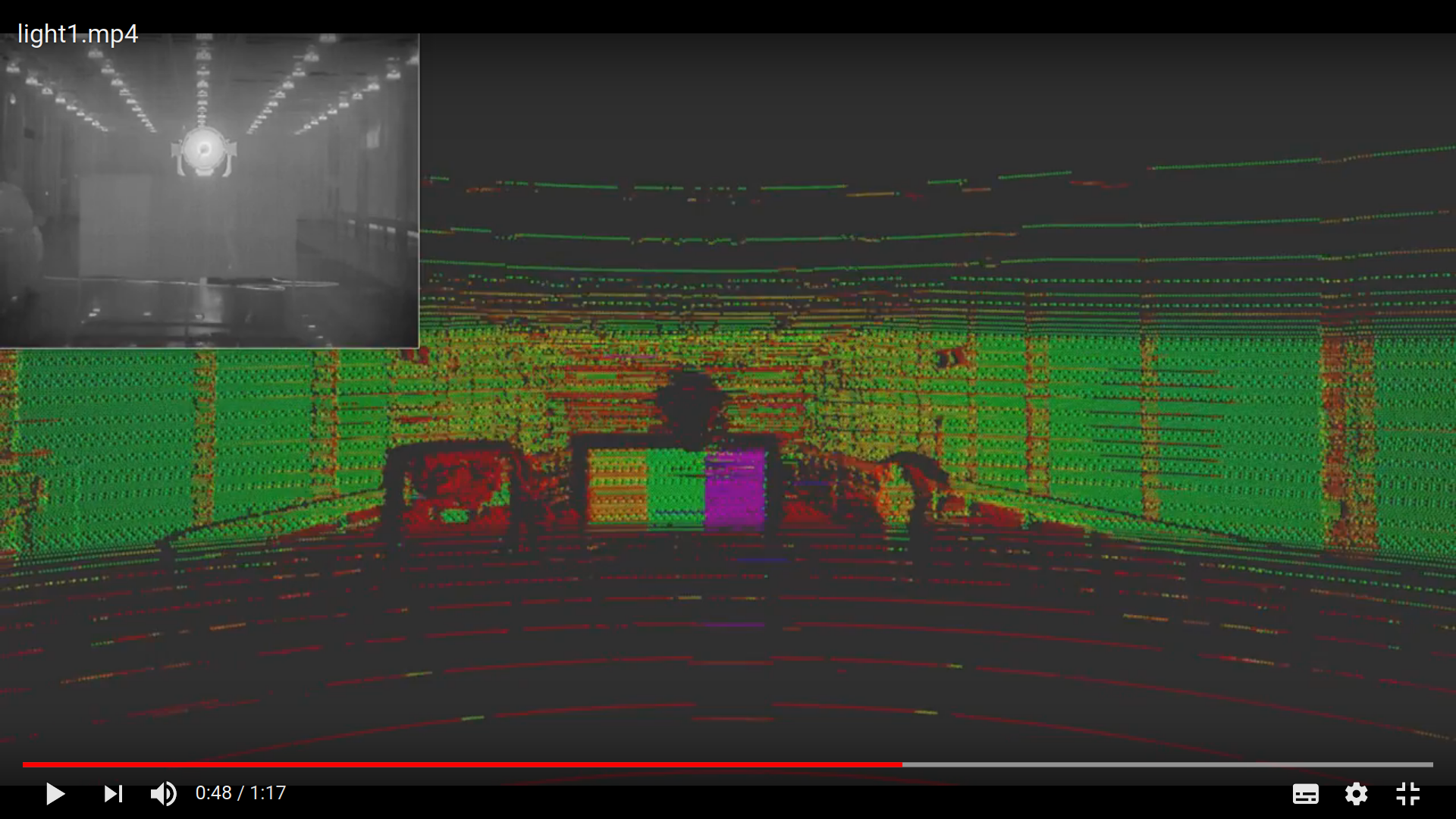Screen dimensions: 1456x819
Task: Select the subtitles icon near the gear
Action: (x=1306, y=794)
